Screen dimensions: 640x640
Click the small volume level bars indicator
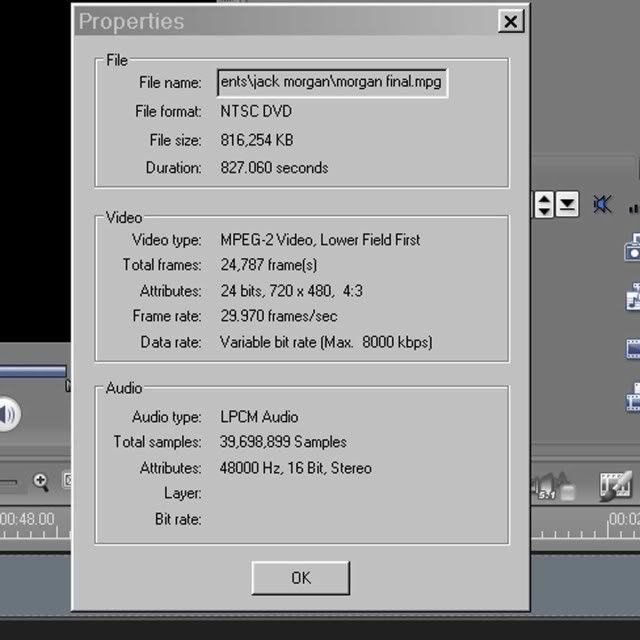(x=634, y=207)
